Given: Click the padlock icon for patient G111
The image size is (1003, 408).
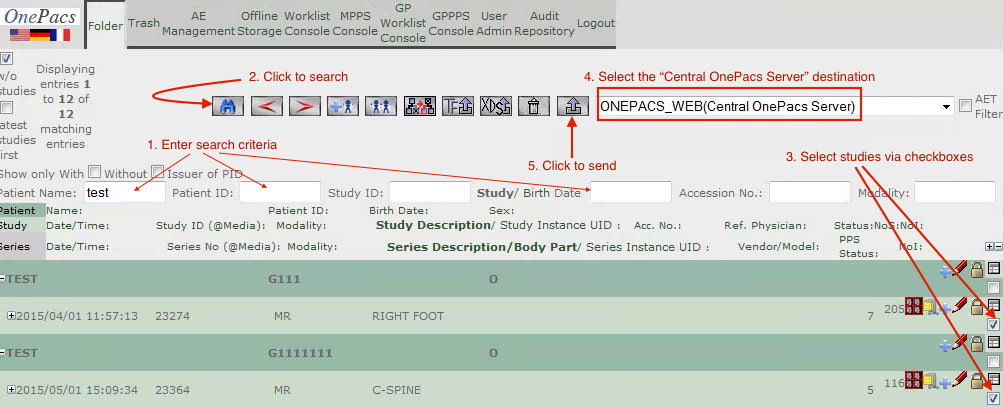Looking at the screenshot, I should click(x=977, y=271).
